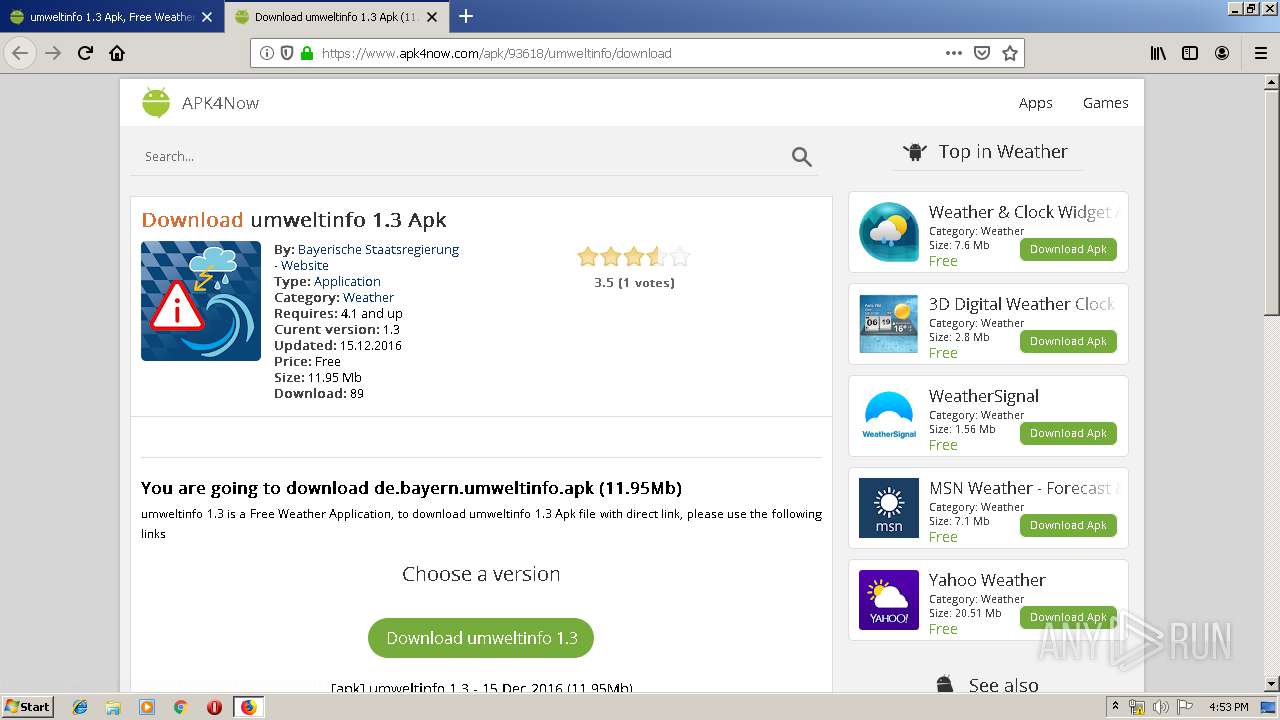Image resolution: width=1280 pixels, height=720 pixels.
Task: Show hidden system tray icons
Action: (x=1115, y=707)
